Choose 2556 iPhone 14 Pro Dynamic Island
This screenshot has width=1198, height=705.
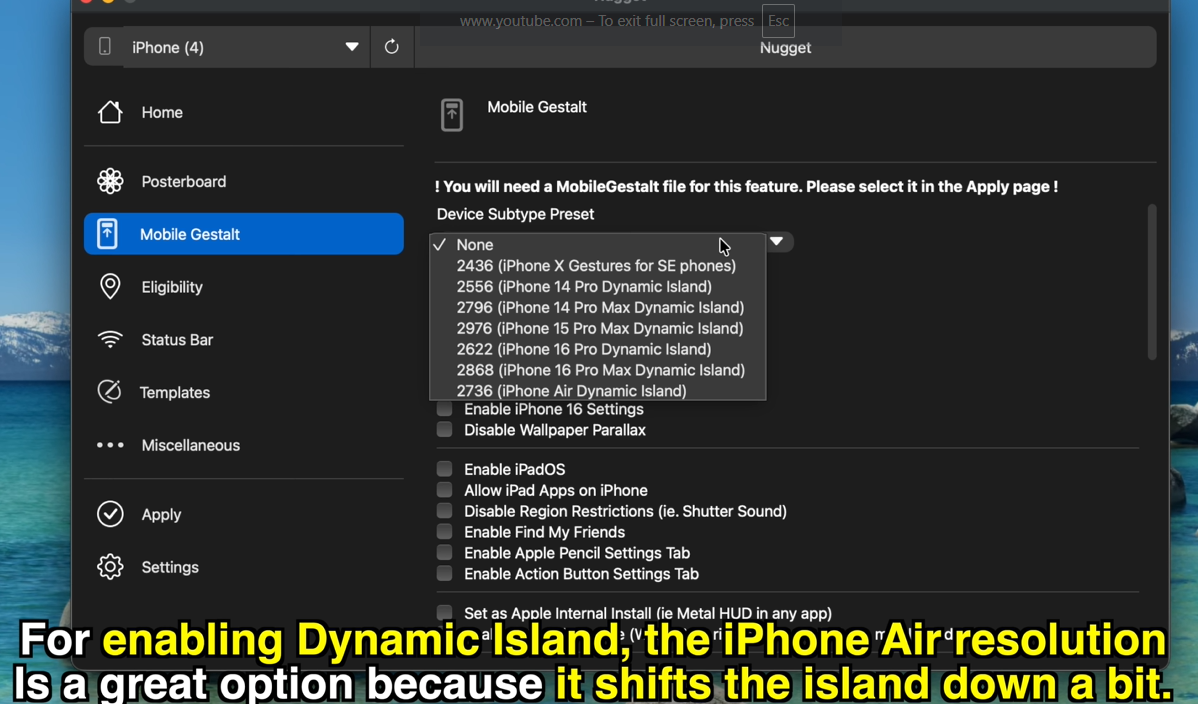(x=597, y=286)
